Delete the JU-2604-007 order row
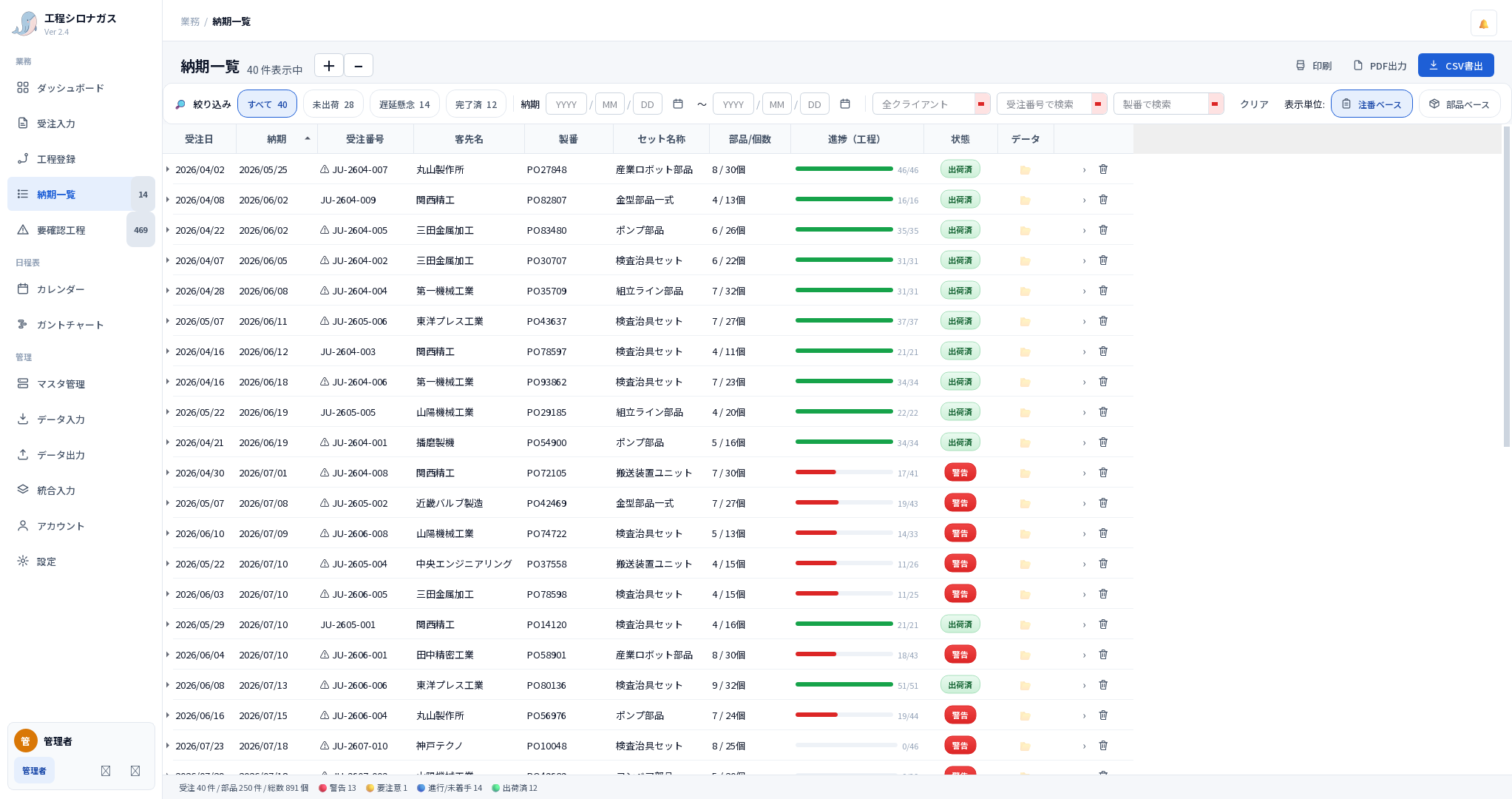 (x=1103, y=169)
